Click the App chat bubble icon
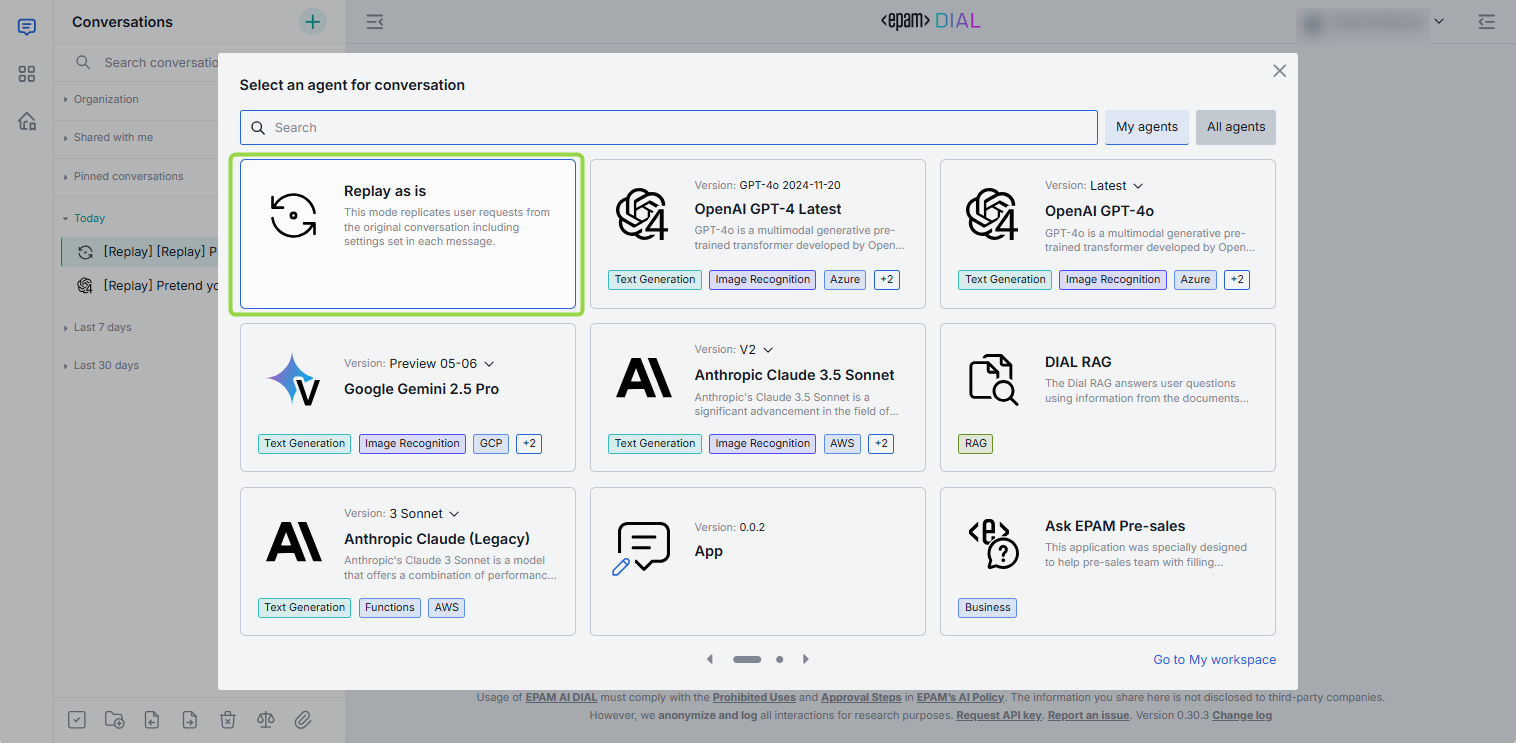Viewport: 1516px width, 743px height. coord(641,548)
